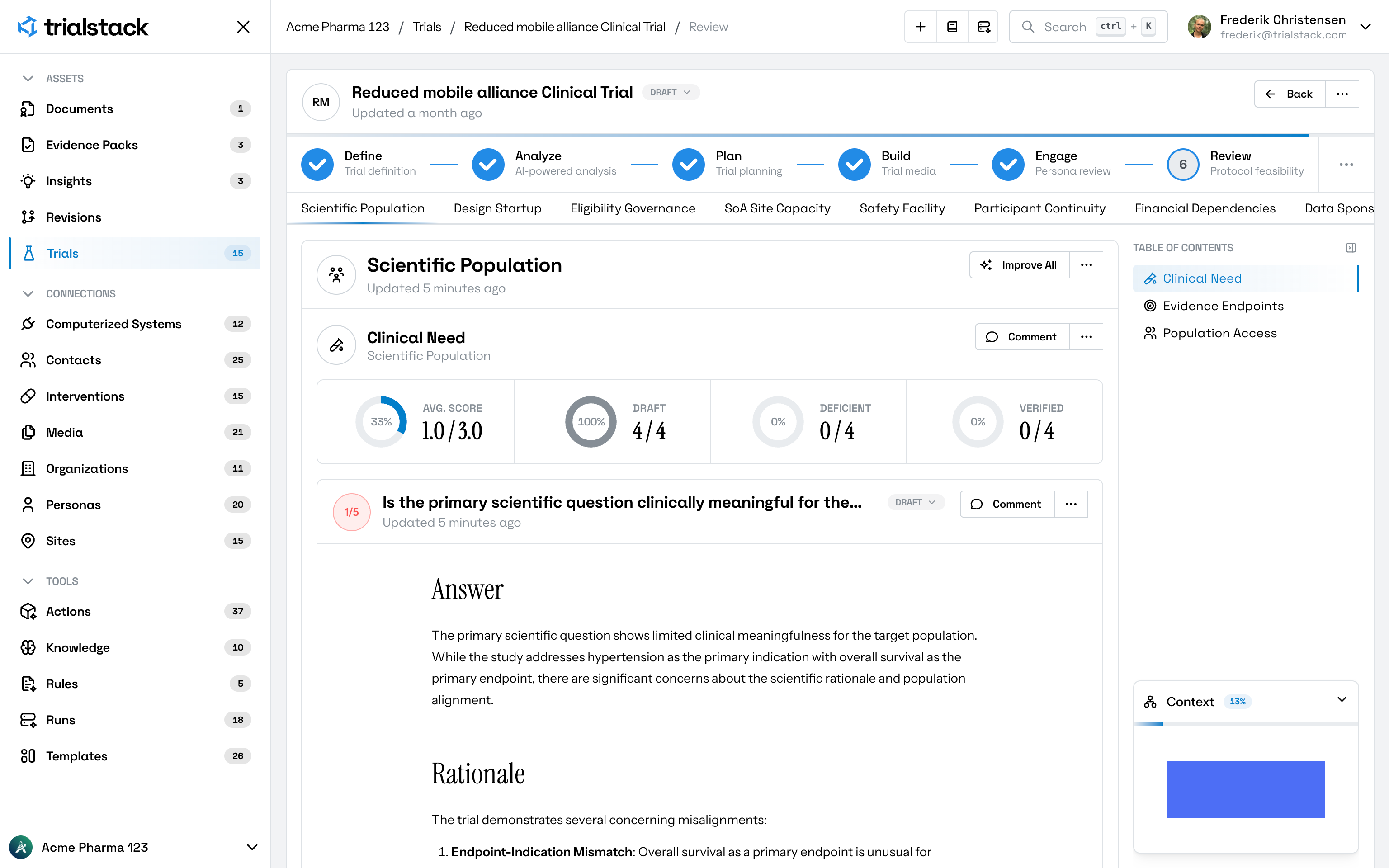
Task: Switch to Eligibility Governance tab
Action: click(x=633, y=208)
